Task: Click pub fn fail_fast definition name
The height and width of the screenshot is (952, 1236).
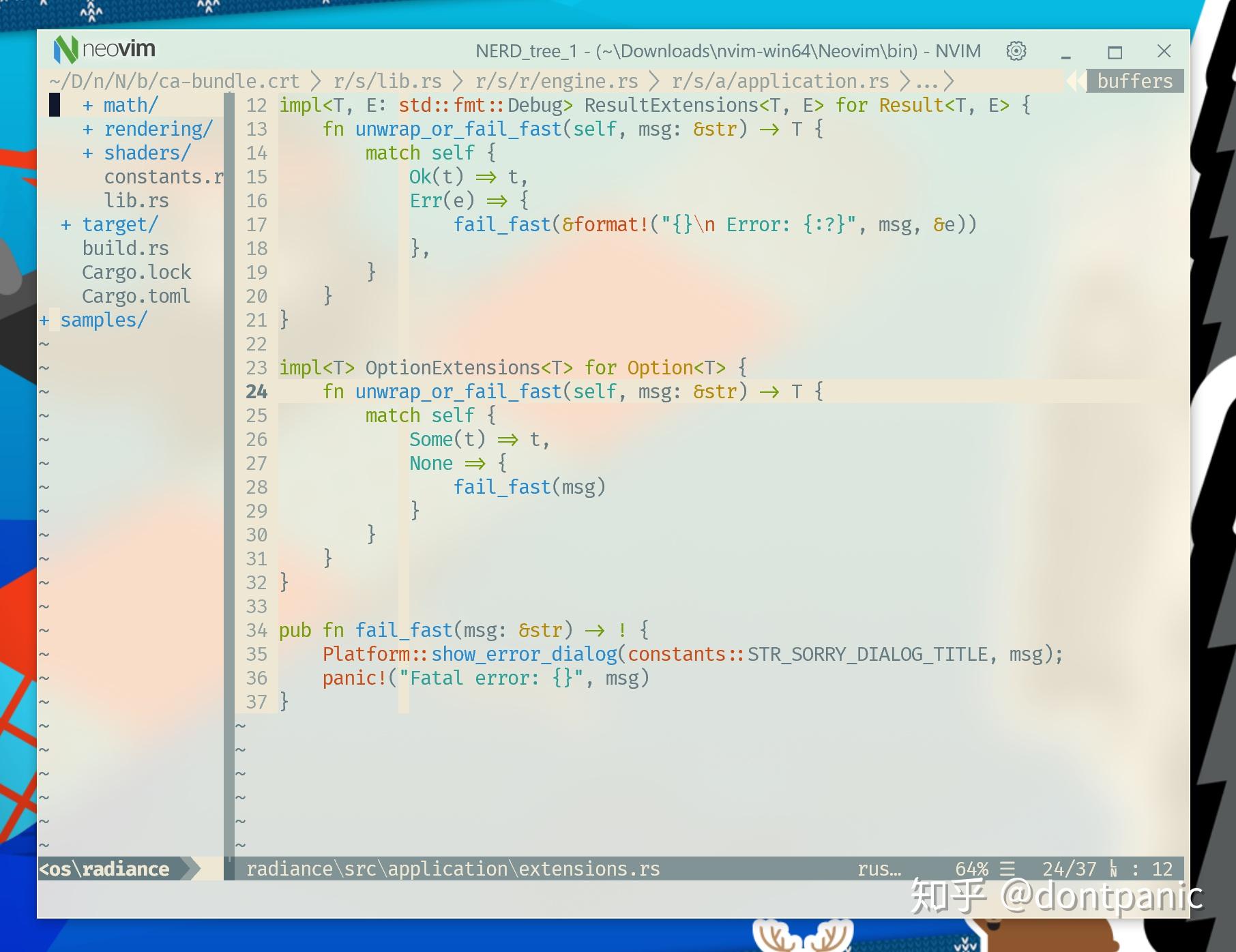Action: click(404, 631)
